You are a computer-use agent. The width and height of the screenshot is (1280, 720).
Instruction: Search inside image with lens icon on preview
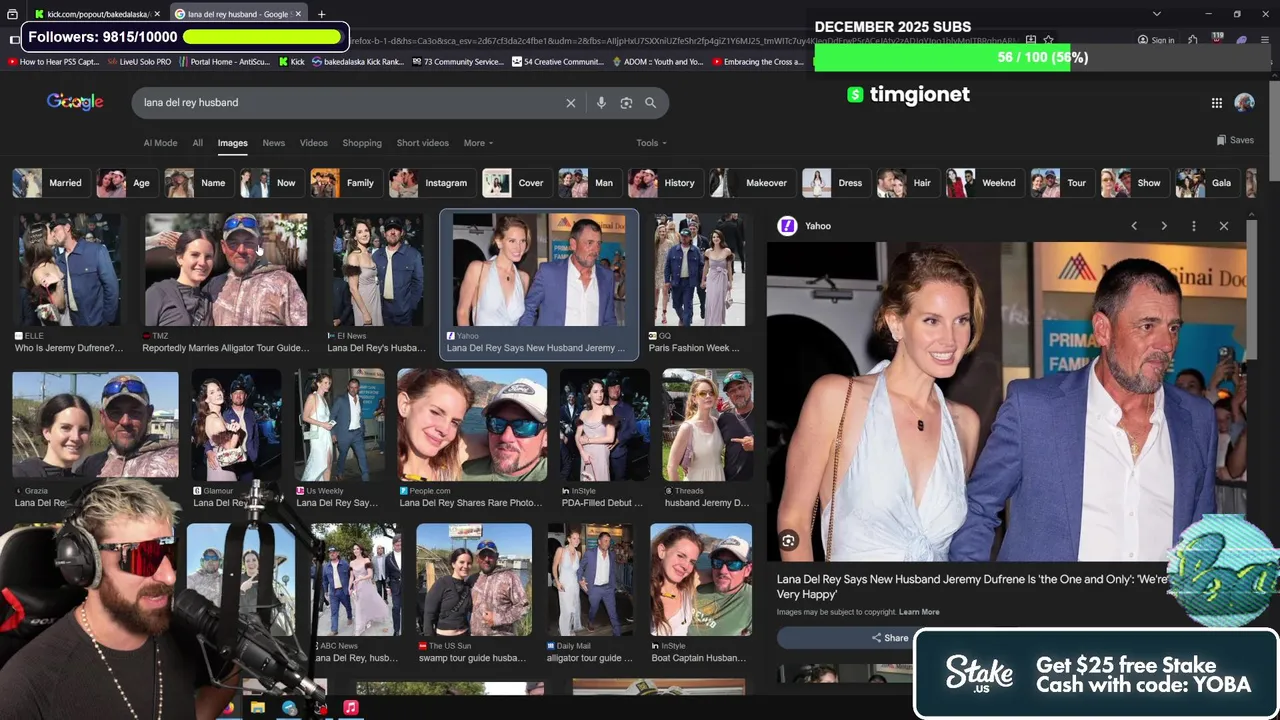(788, 541)
